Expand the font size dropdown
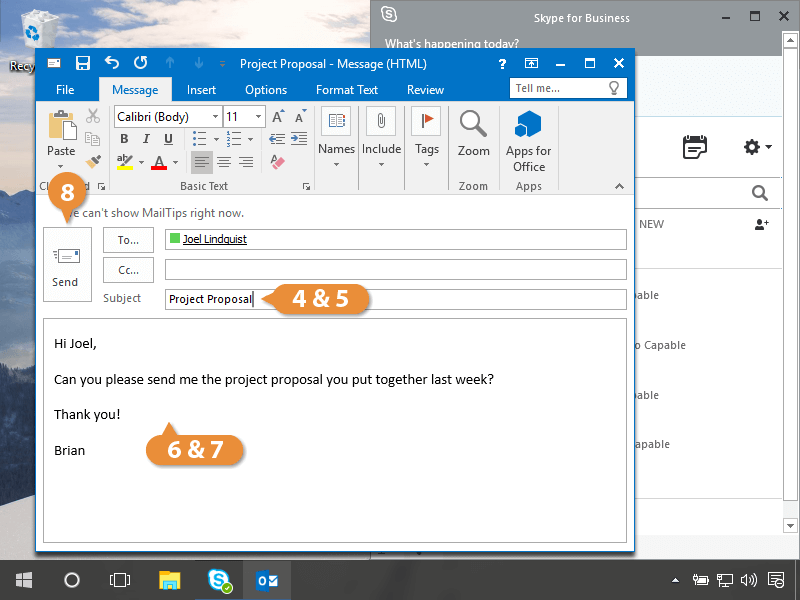Viewport: 800px width, 600px height. [x=259, y=117]
